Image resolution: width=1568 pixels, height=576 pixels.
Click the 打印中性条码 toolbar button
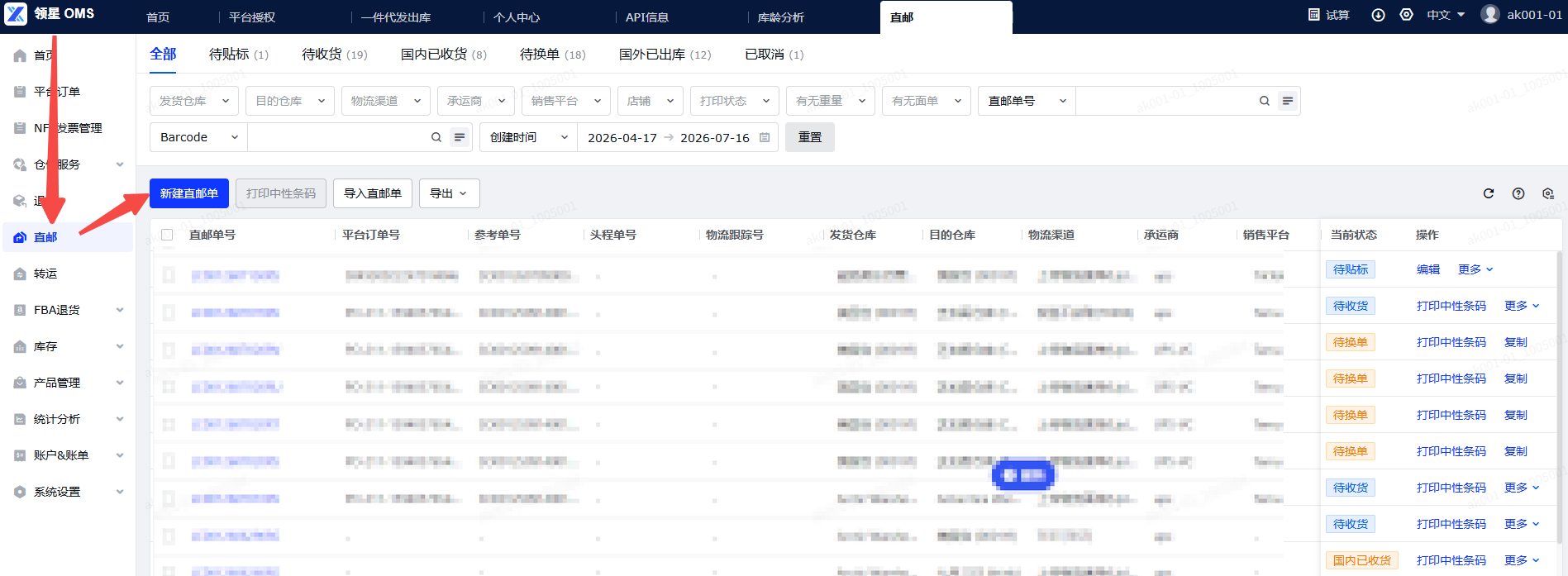pos(281,193)
